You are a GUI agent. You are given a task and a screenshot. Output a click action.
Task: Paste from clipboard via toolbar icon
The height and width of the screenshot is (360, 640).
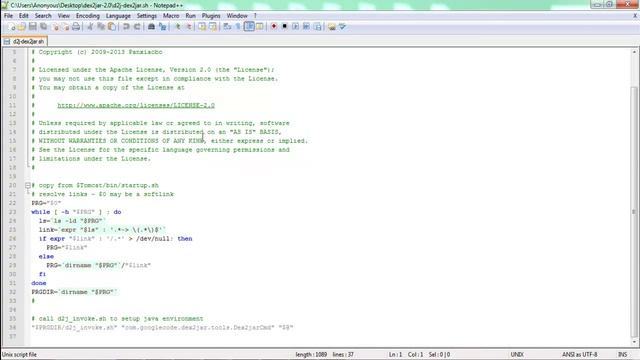[x=111, y=27]
